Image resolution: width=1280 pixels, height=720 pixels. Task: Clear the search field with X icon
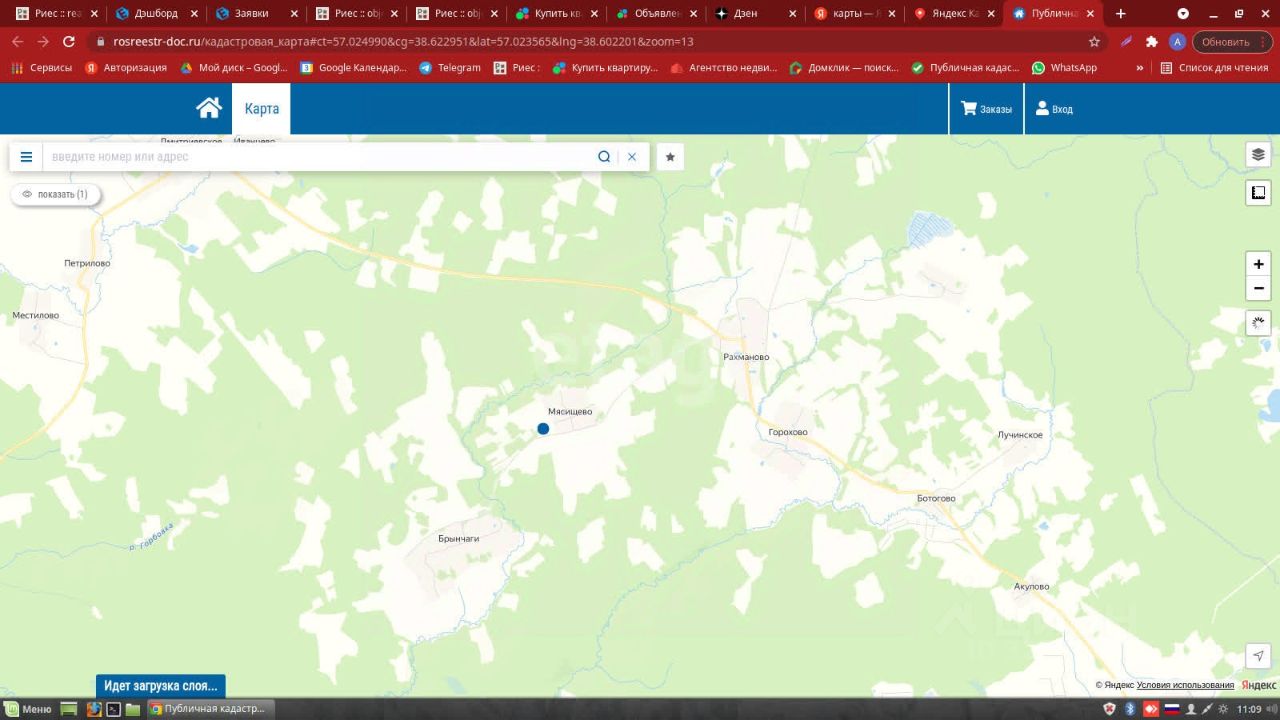[x=632, y=157]
